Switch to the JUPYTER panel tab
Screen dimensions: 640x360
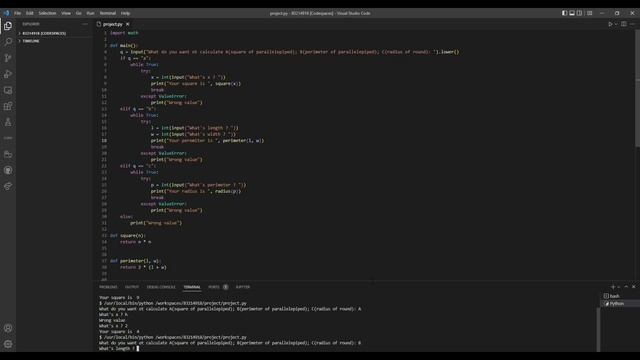242,287
